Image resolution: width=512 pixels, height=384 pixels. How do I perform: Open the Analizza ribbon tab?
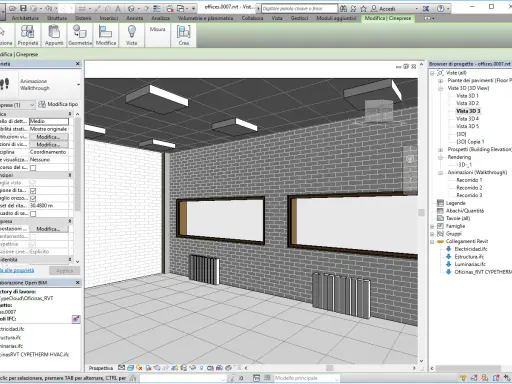[160, 18]
